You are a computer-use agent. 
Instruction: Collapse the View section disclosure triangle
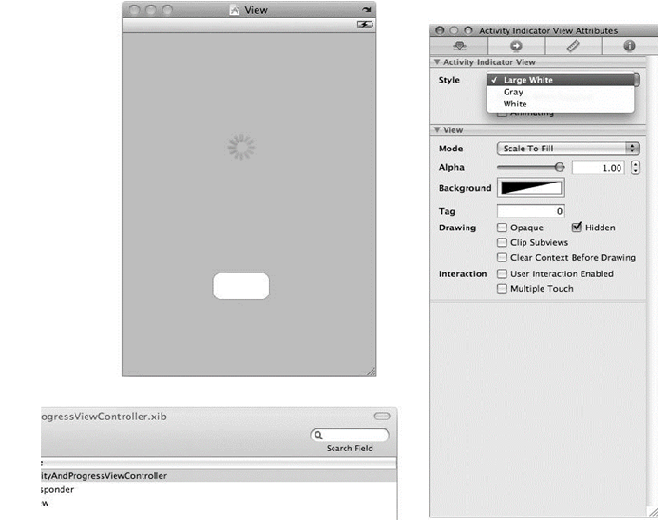(437, 130)
